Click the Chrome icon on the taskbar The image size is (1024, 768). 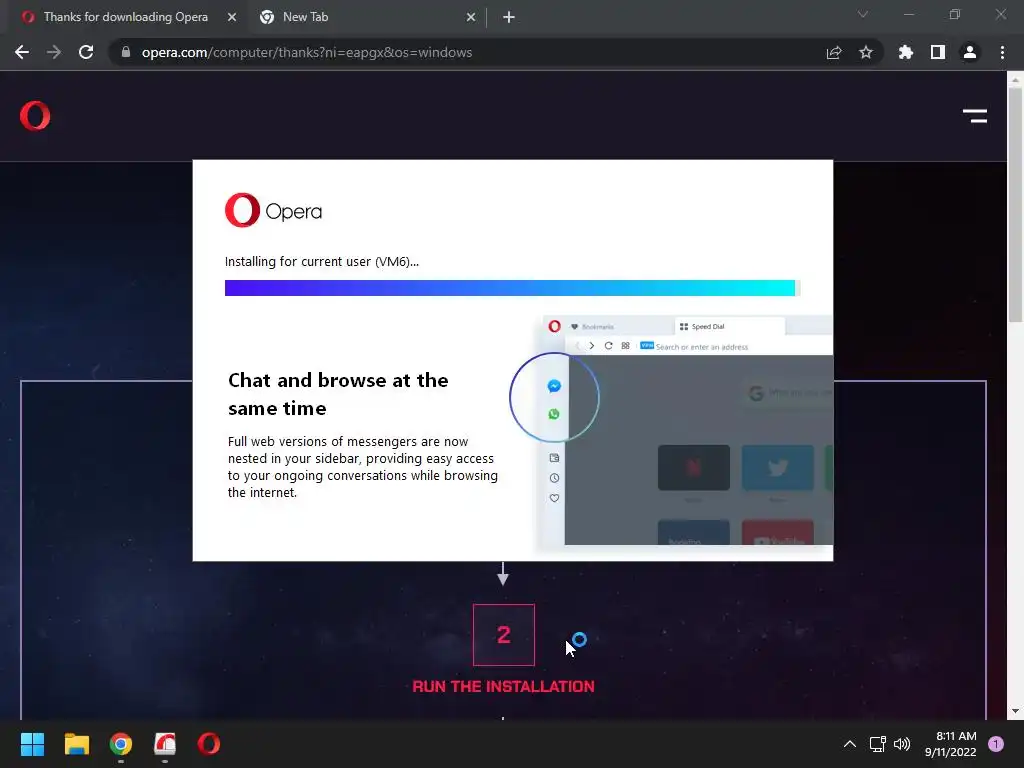(121, 744)
